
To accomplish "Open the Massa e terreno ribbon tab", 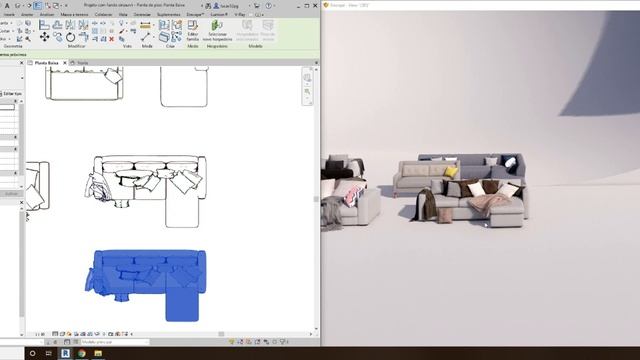I will point(74,15).
